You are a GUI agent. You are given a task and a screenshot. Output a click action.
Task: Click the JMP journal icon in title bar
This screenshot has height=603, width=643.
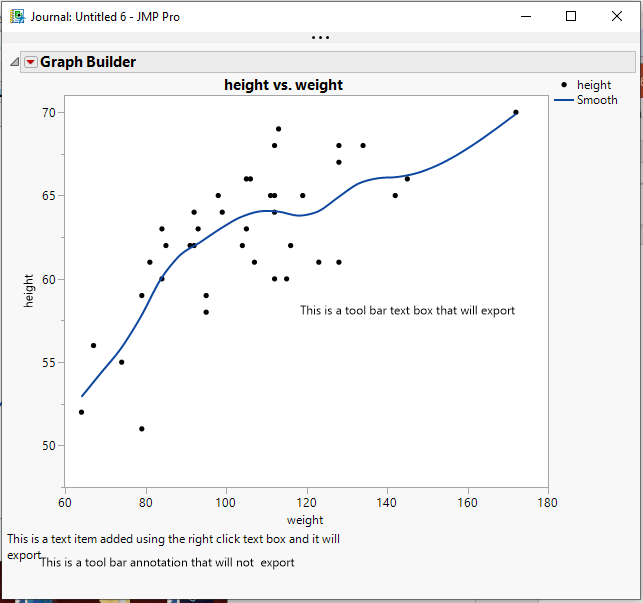point(17,16)
